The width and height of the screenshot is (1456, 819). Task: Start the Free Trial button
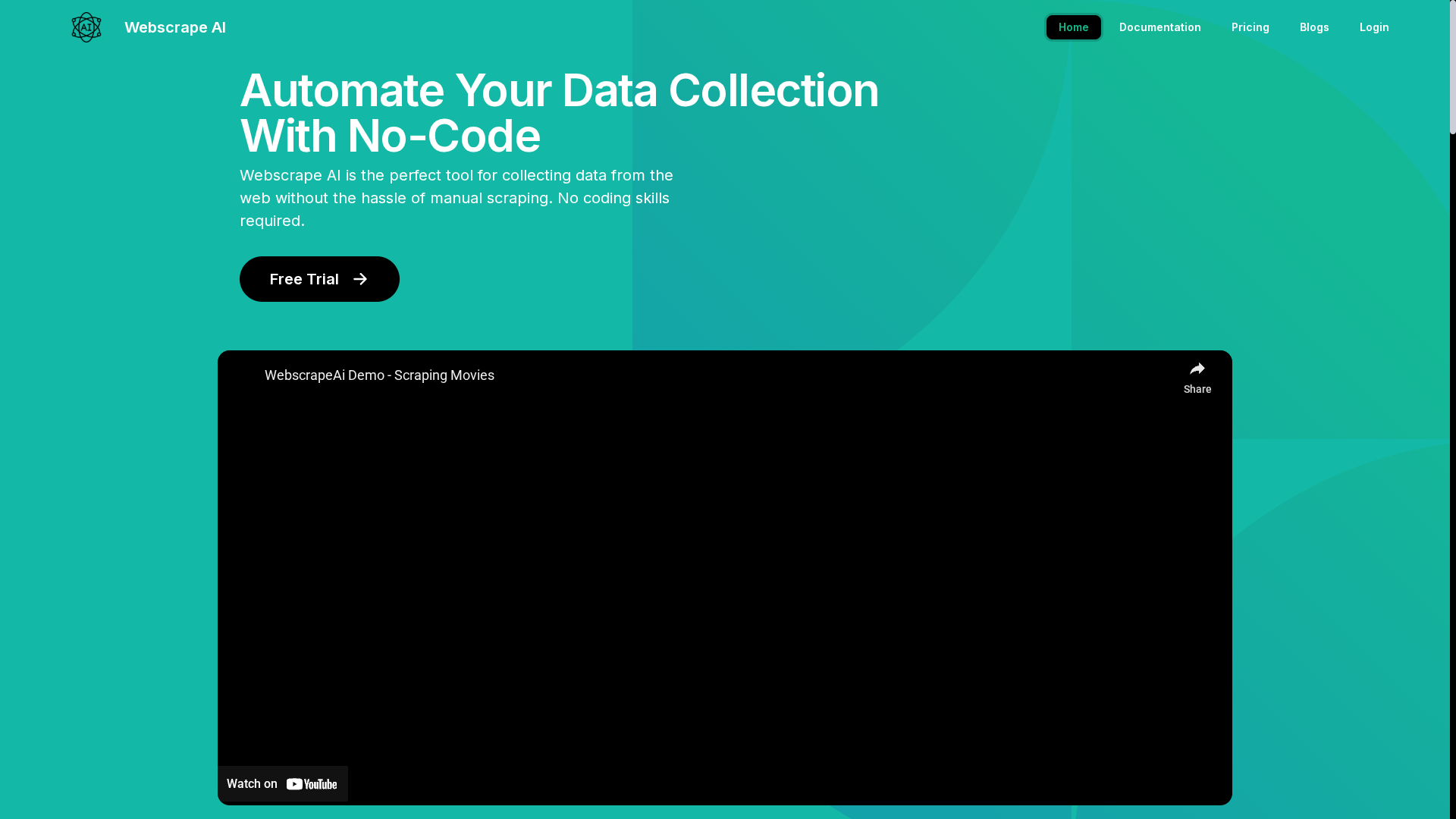pos(319,279)
